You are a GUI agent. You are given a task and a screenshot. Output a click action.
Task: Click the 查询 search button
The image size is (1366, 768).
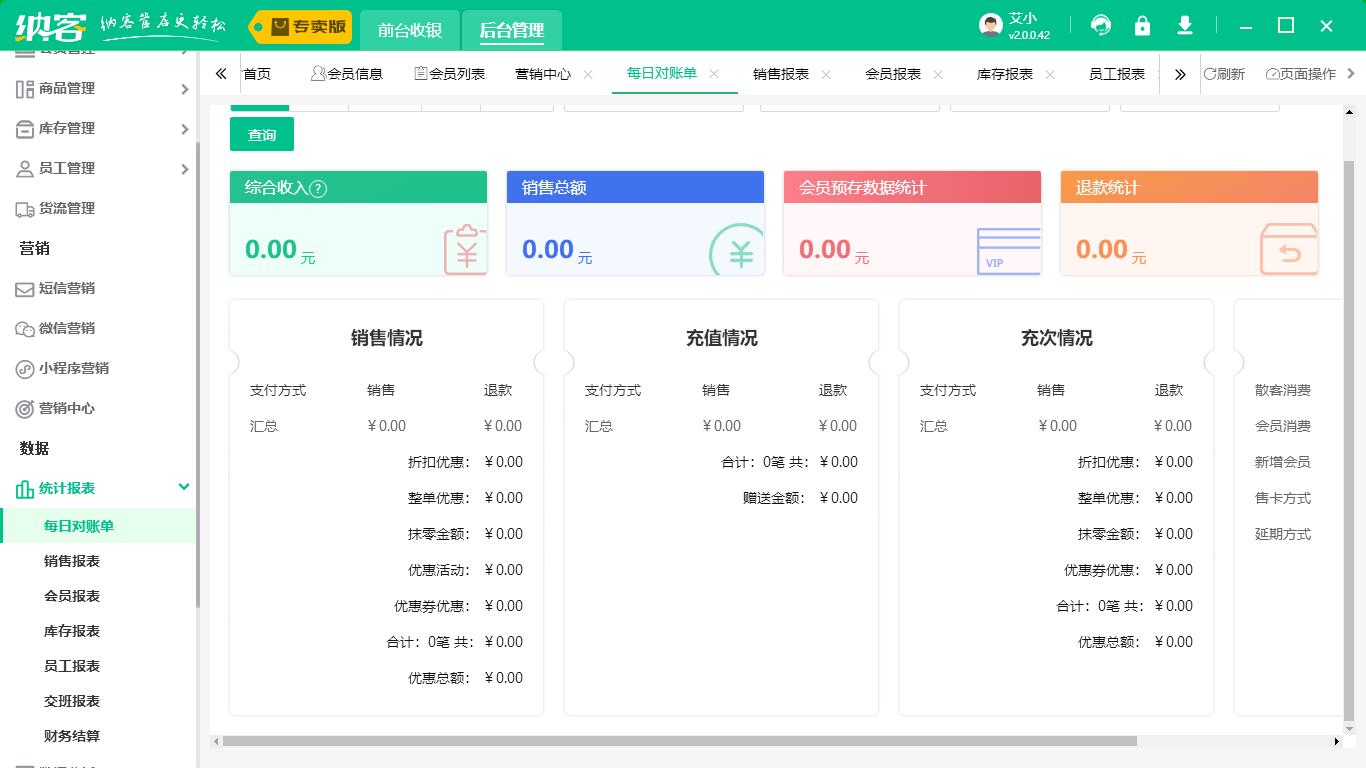[x=261, y=134]
